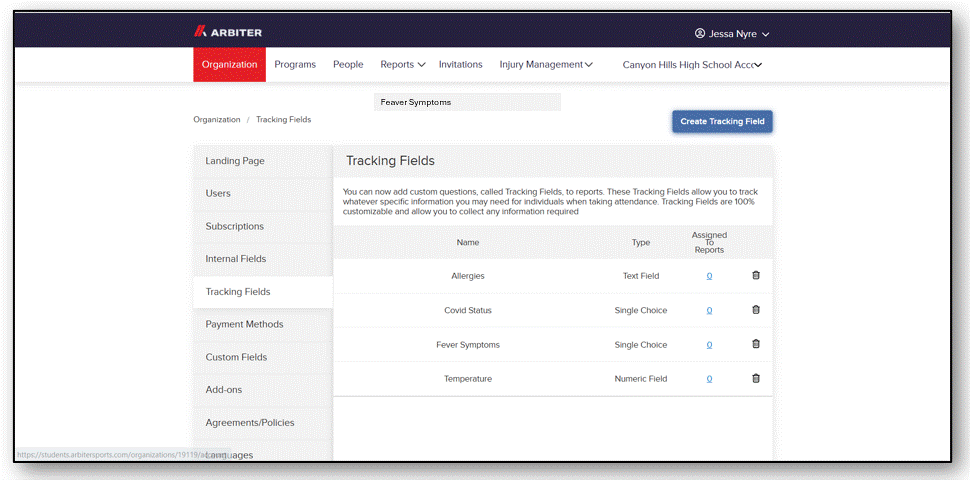970x480 pixels.
Task: Delete the Allergies tracking field
Action: click(x=755, y=275)
